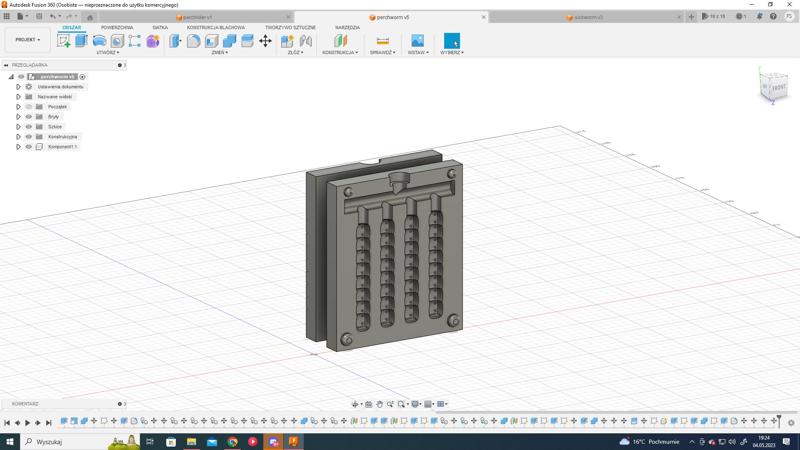800x450 pixels.
Task: Open Chrome from the Windows taskbar
Action: click(232, 441)
